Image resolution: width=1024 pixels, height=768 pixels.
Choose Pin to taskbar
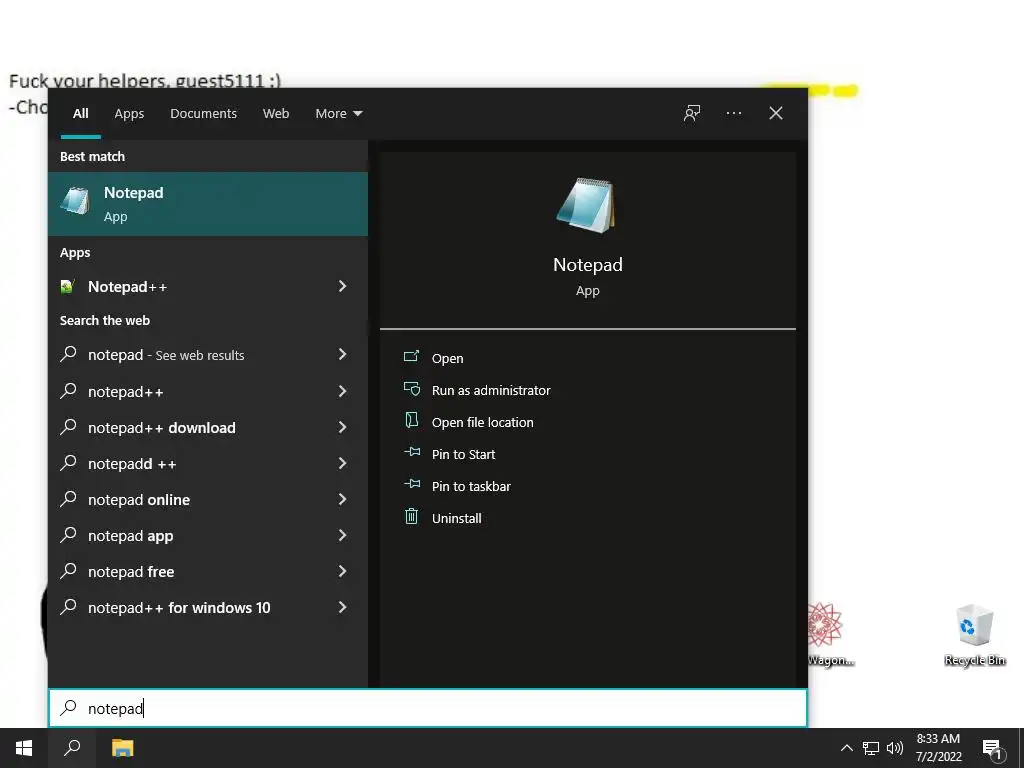[x=472, y=486]
